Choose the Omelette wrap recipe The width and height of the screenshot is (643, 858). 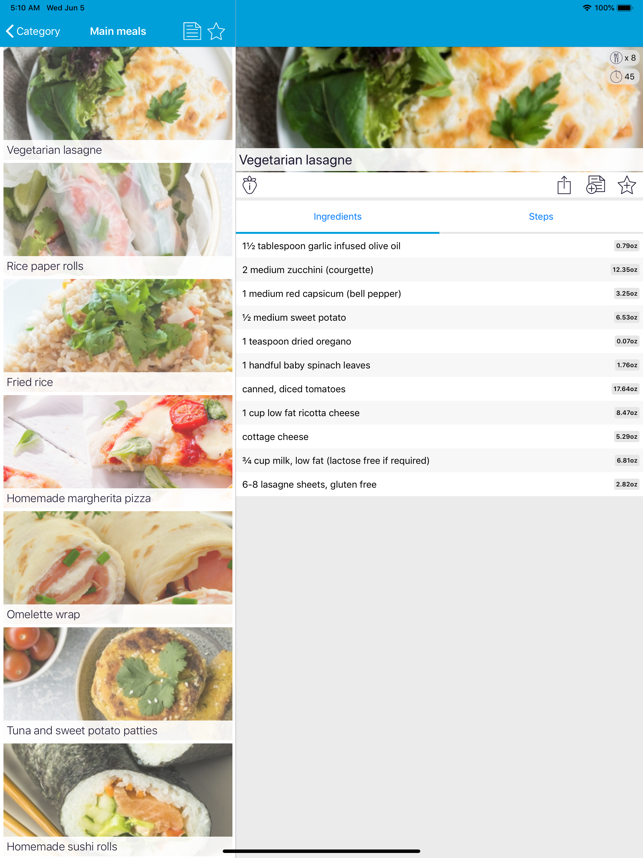pos(118,567)
